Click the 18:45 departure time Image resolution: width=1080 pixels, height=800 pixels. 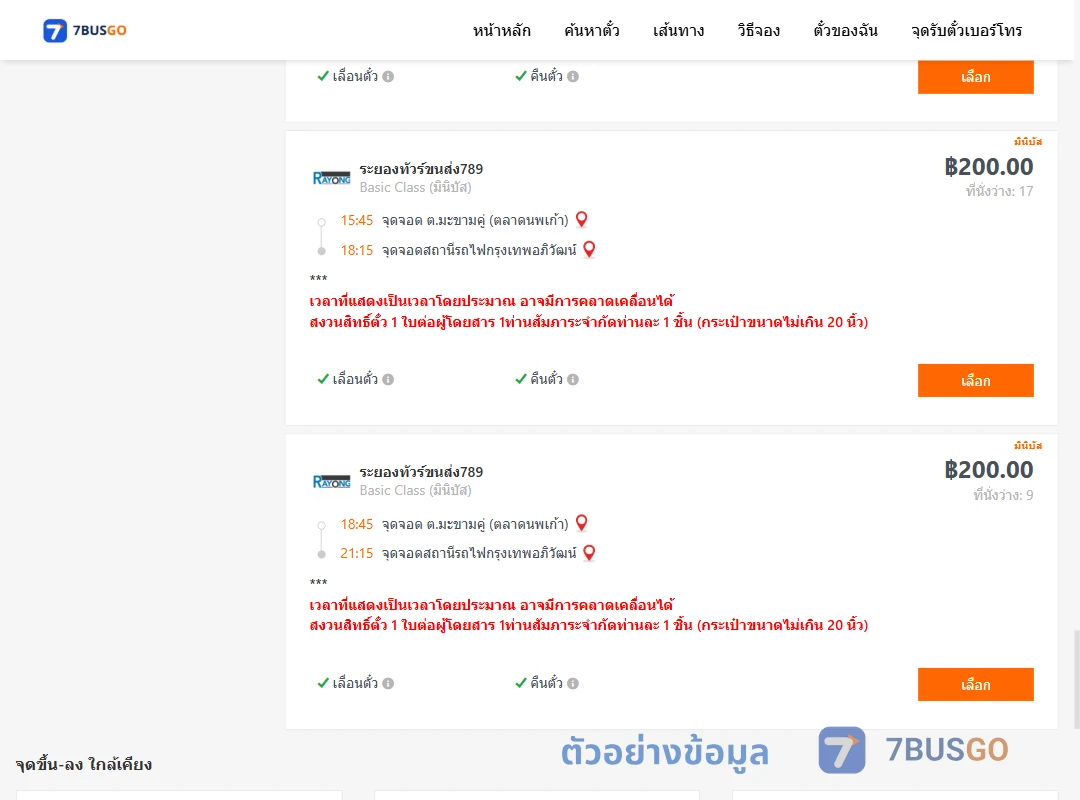coord(356,524)
